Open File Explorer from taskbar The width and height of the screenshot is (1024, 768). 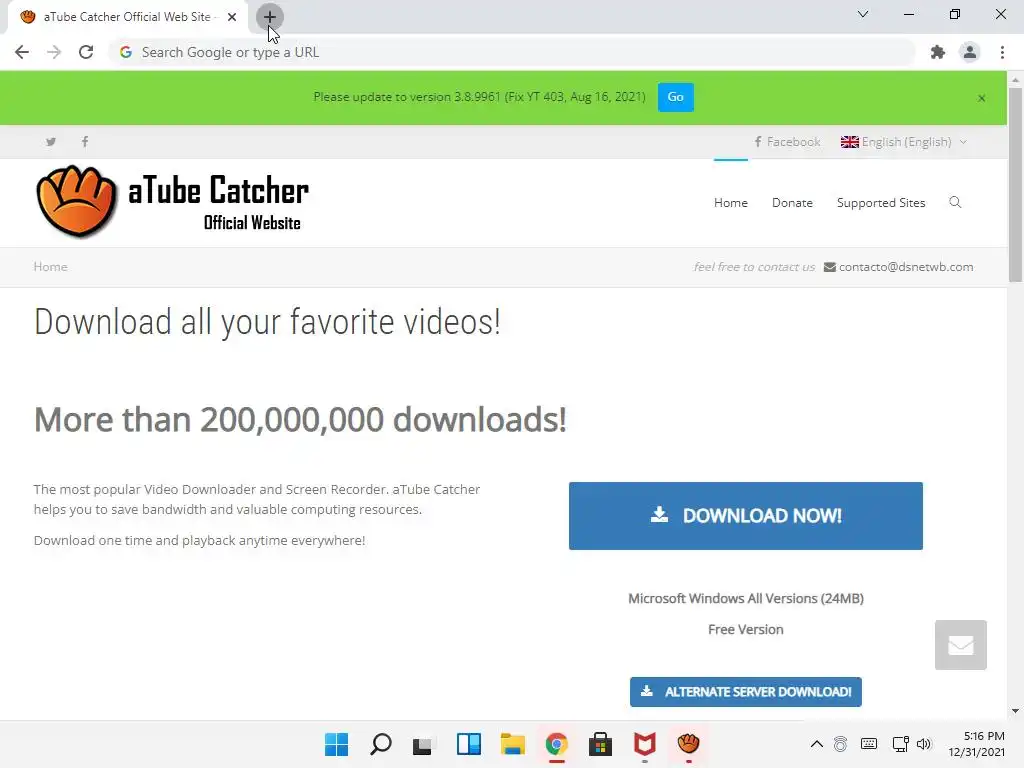513,744
